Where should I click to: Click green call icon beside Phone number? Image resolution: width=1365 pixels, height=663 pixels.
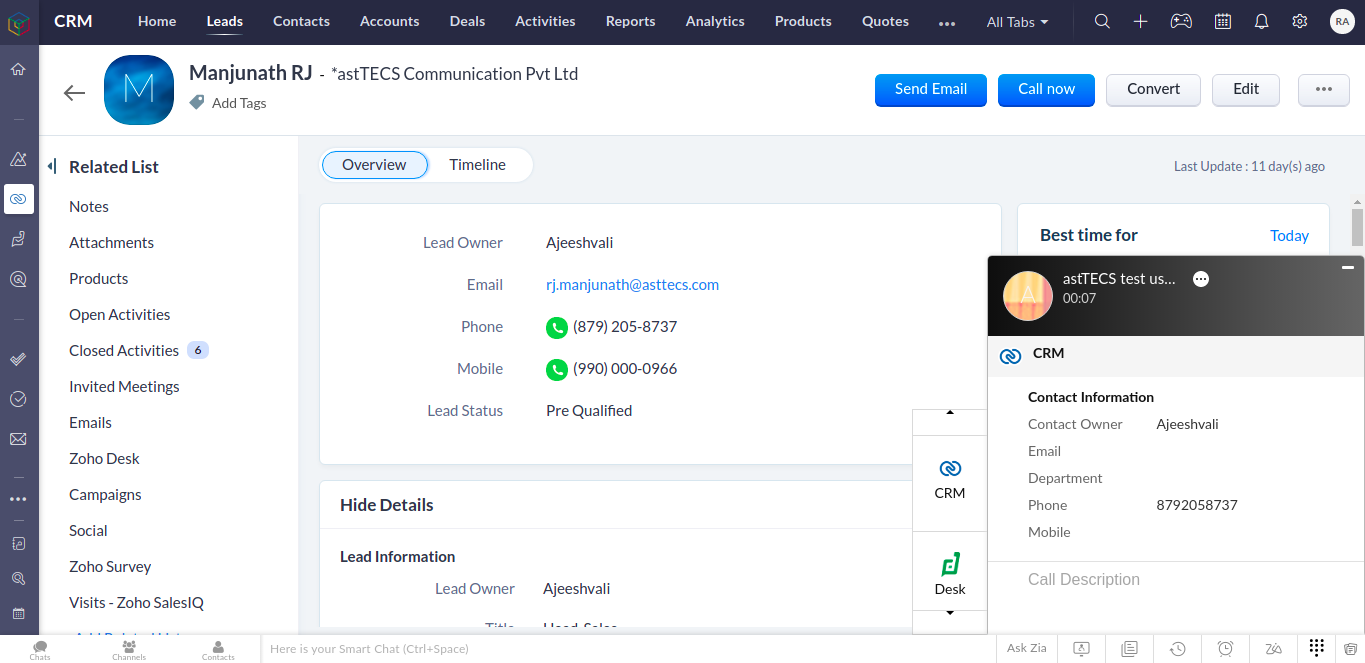click(x=556, y=327)
